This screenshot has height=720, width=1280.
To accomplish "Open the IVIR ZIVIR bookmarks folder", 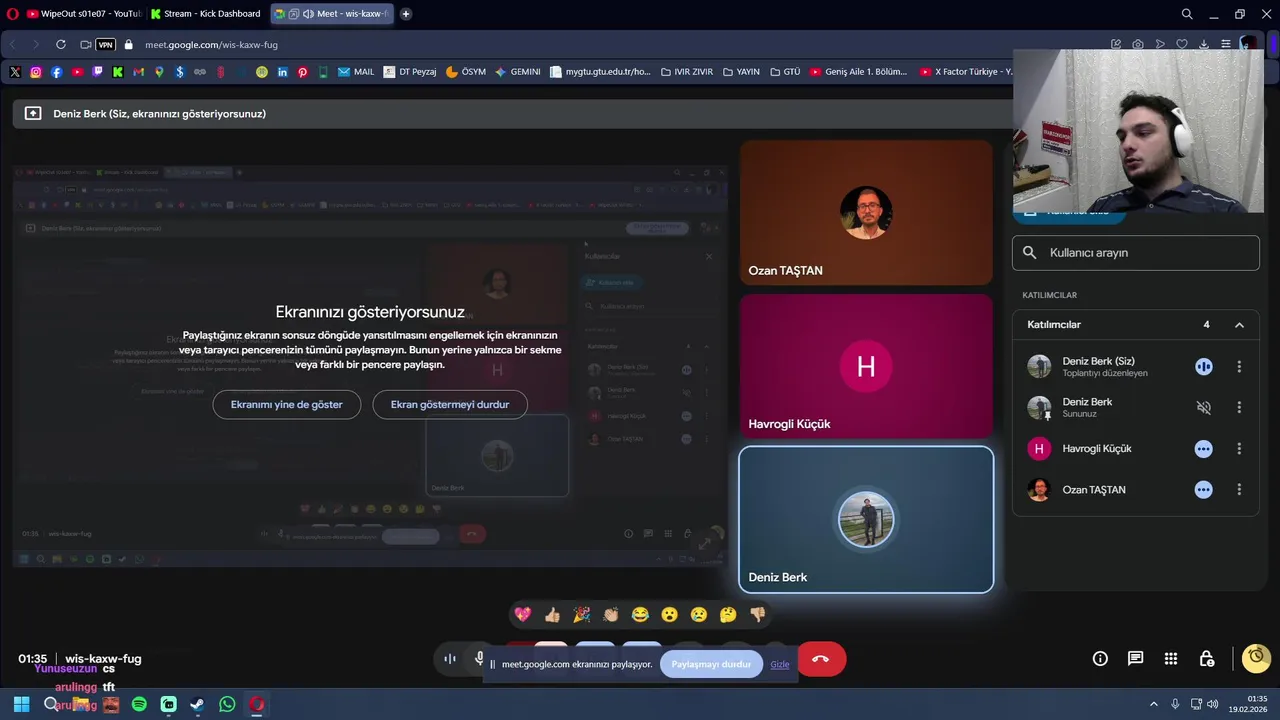I will point(686,72).
